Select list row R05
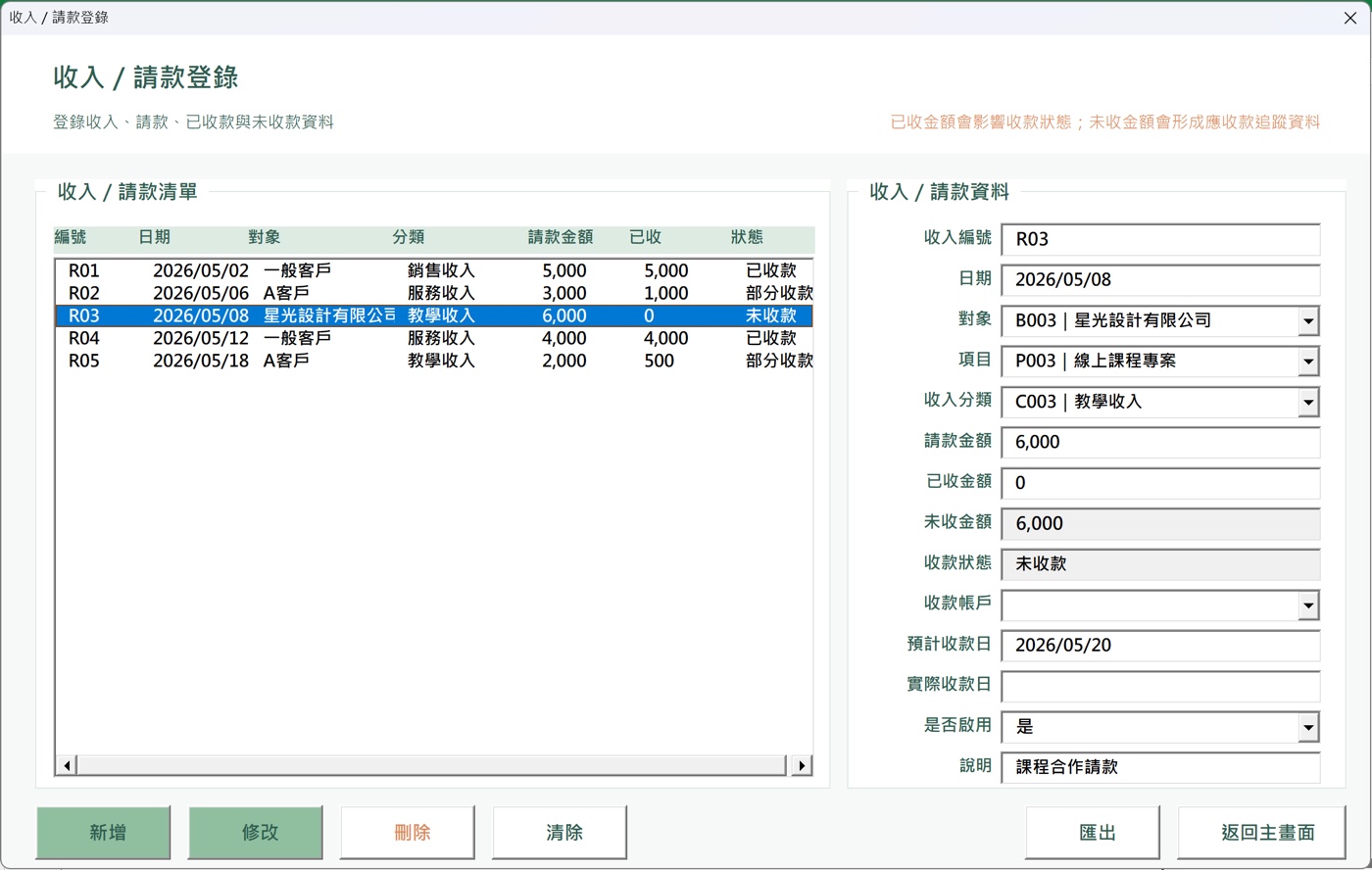The height and width of the screenshot is (870, 1372). pos(434,361)
